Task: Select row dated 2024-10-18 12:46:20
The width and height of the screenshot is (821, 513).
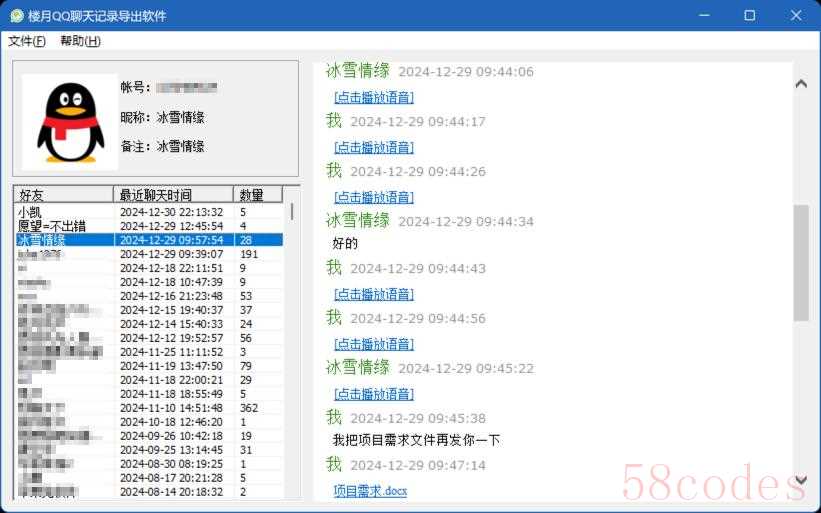Action: [150, 422]
